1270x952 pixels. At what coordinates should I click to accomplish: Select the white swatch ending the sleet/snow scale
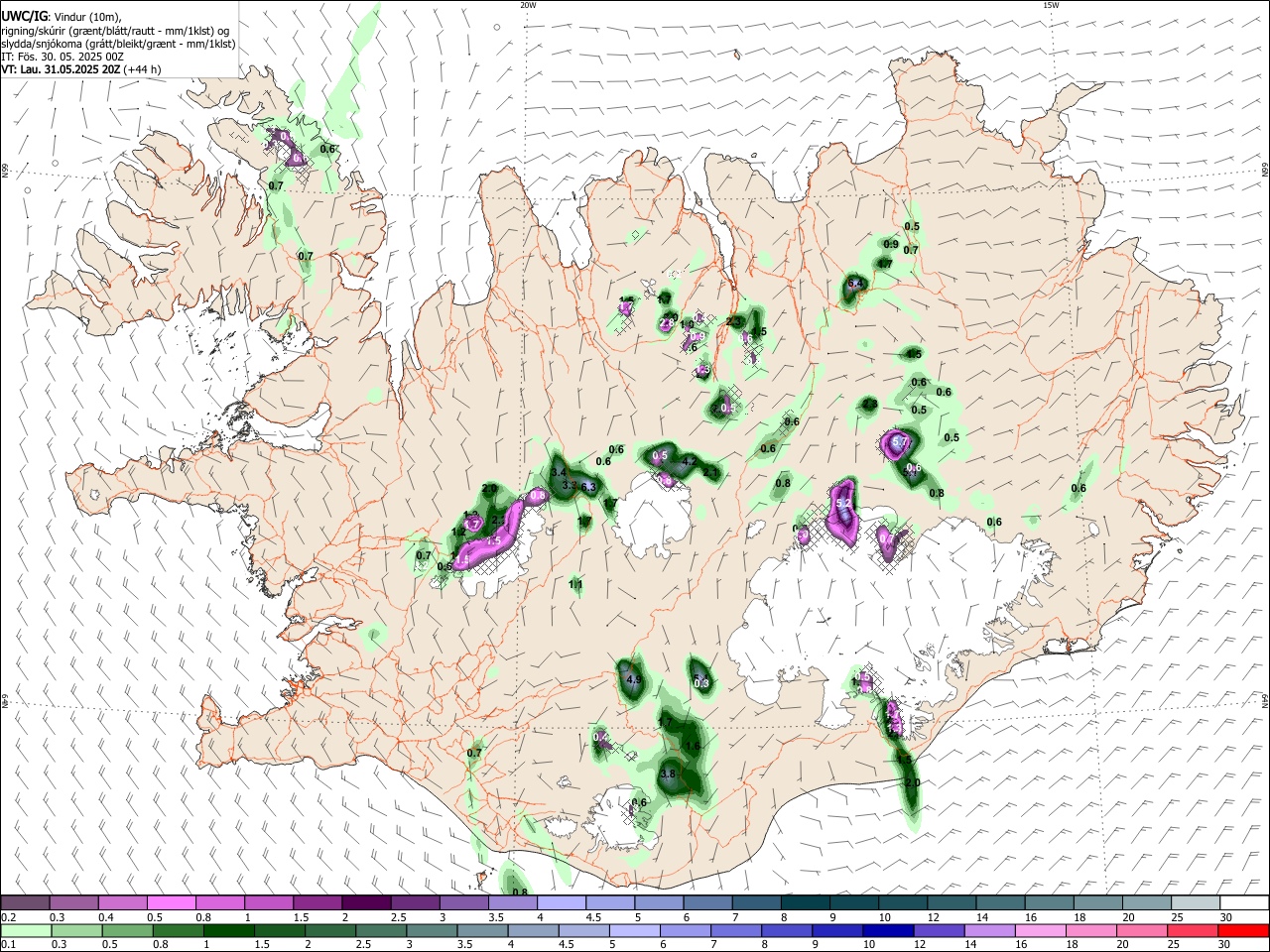point(1244,902)
